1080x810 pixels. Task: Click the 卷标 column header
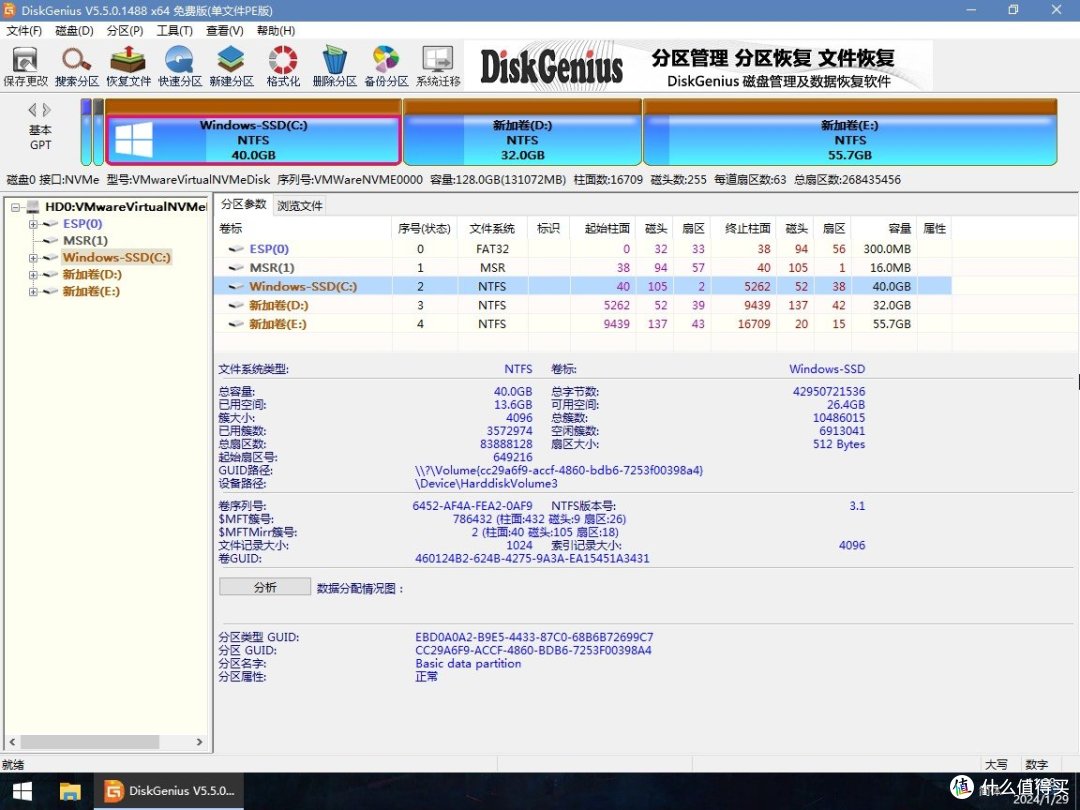(x=303, y=228)
